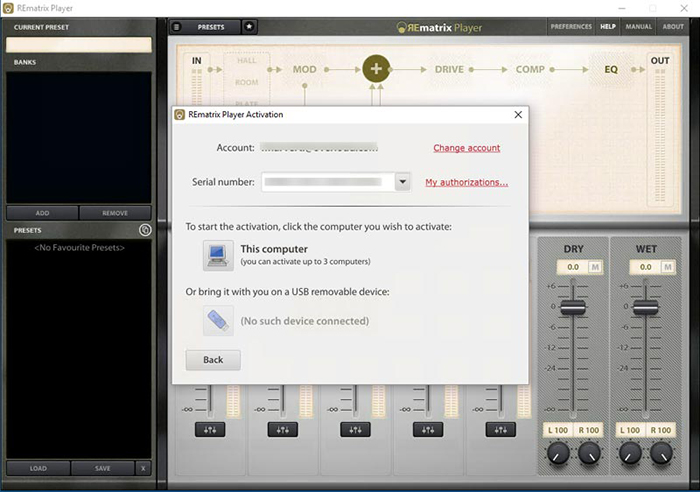Screen dimensions: 700x492
Task: Open fourth channel mixer settings icon
Action: click(428, 429)
